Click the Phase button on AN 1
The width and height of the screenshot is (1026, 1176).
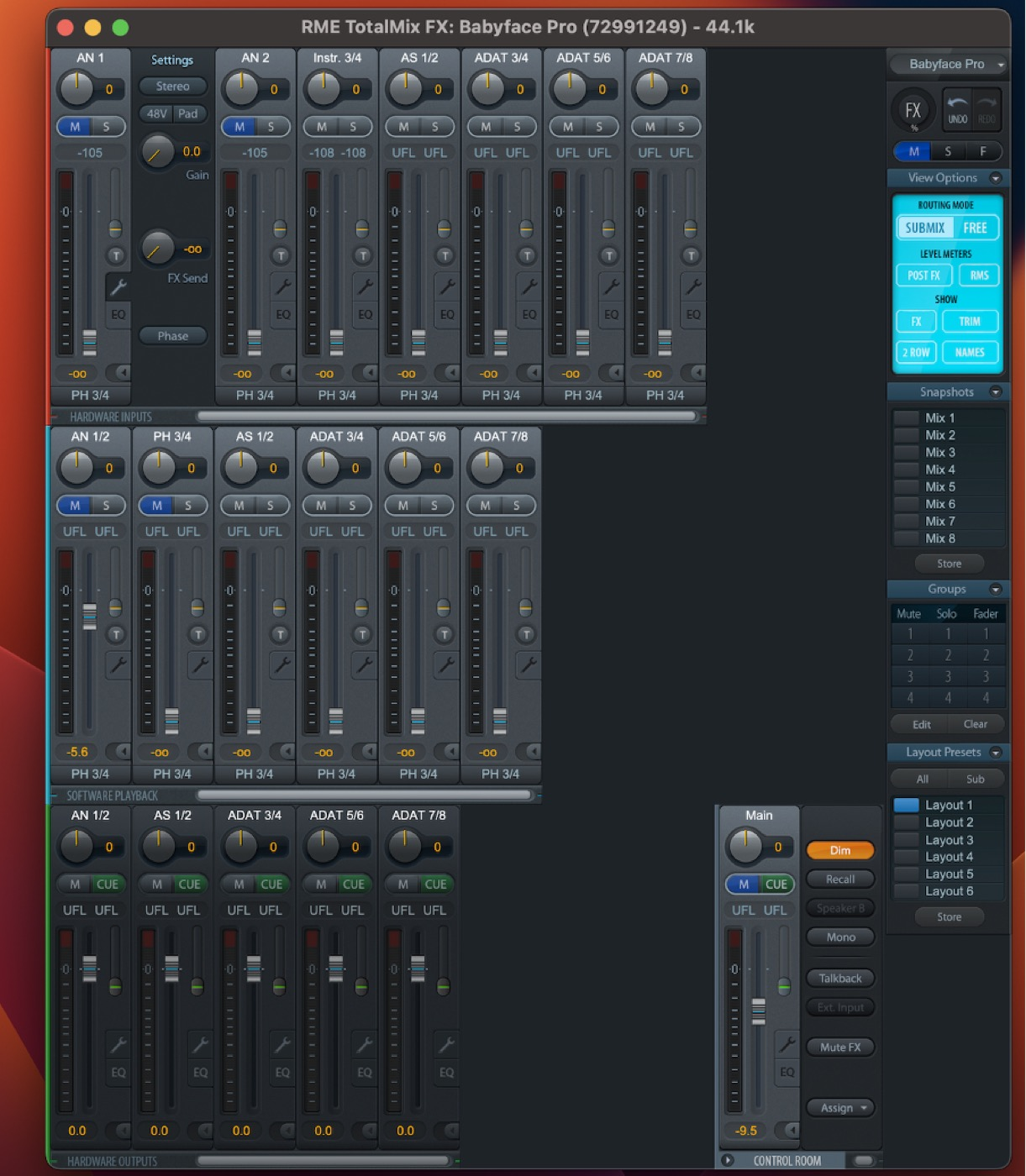[173, 336]
